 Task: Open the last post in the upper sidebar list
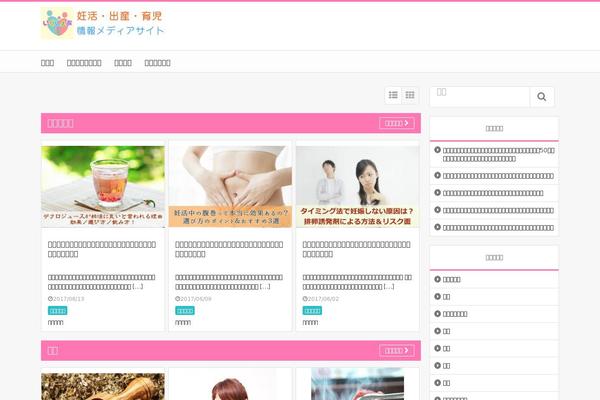click(x=498, y=228)
